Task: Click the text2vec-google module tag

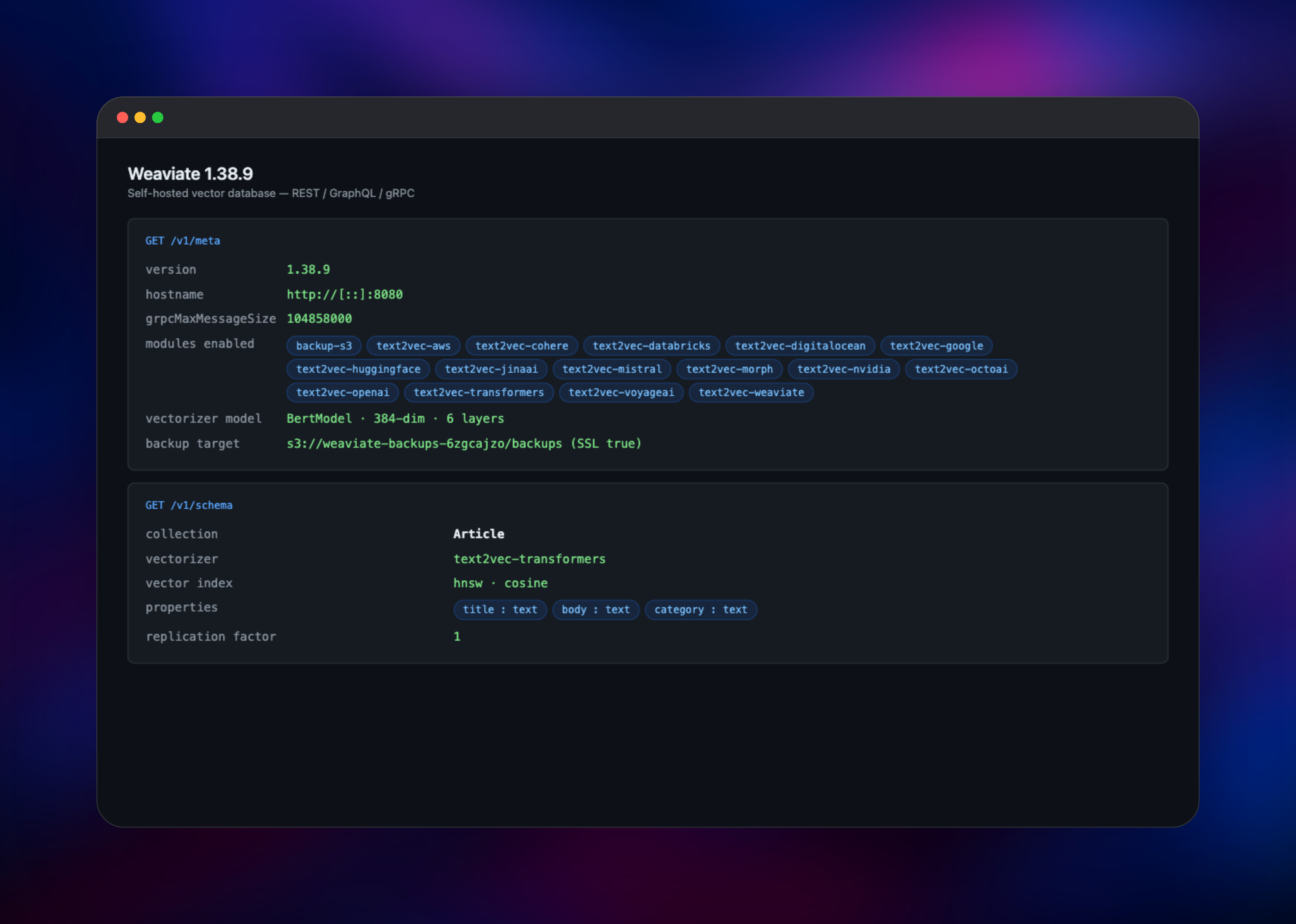Action: click(936, 346)
